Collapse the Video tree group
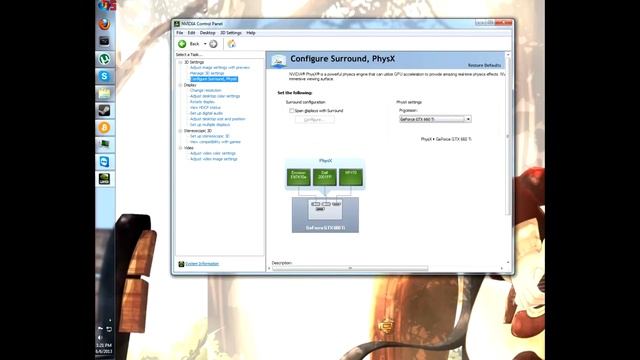Viewport: 640px width, 360px height. pos(180,148)
